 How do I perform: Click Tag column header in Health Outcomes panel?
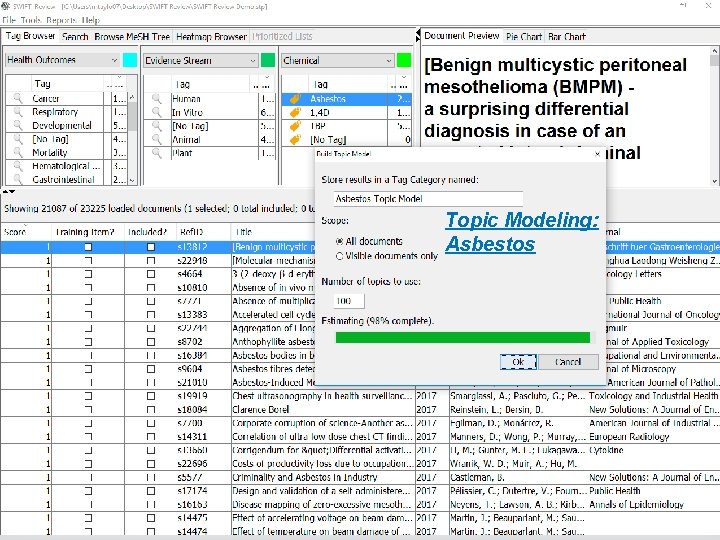(x=67, y=84)
